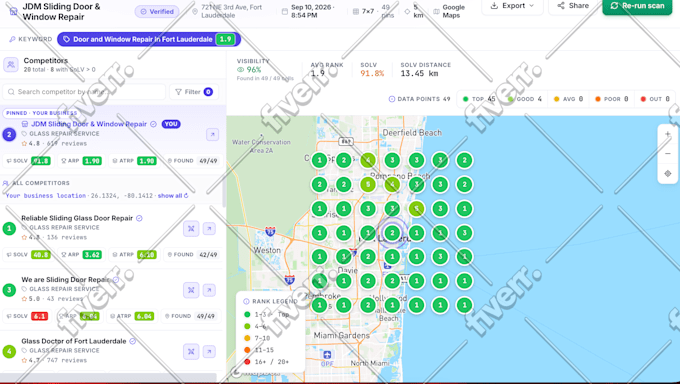Toggle the GOOD 4 rank filter
The image size is (680, 384).
(524, 99)
